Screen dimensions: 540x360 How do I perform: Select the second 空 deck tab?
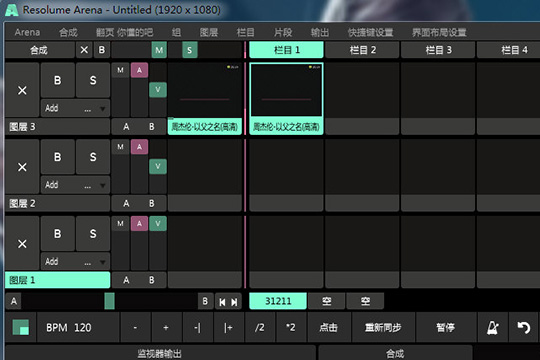[365, 301]
